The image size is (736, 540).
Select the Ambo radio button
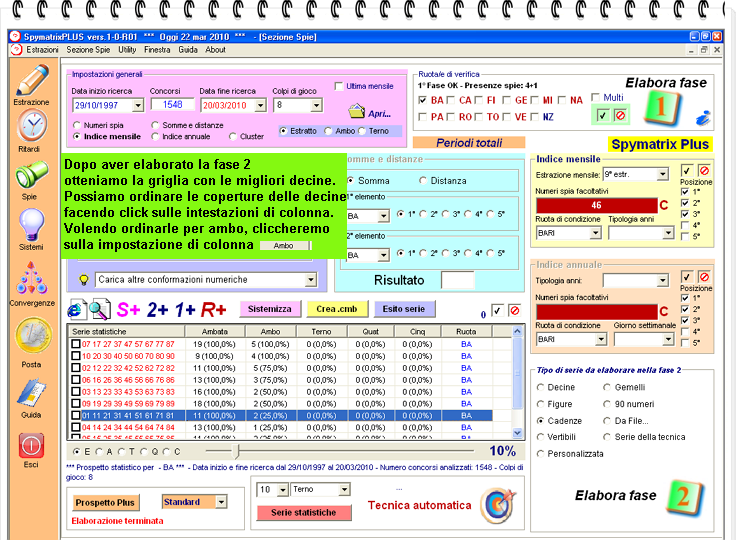point(328,131)
